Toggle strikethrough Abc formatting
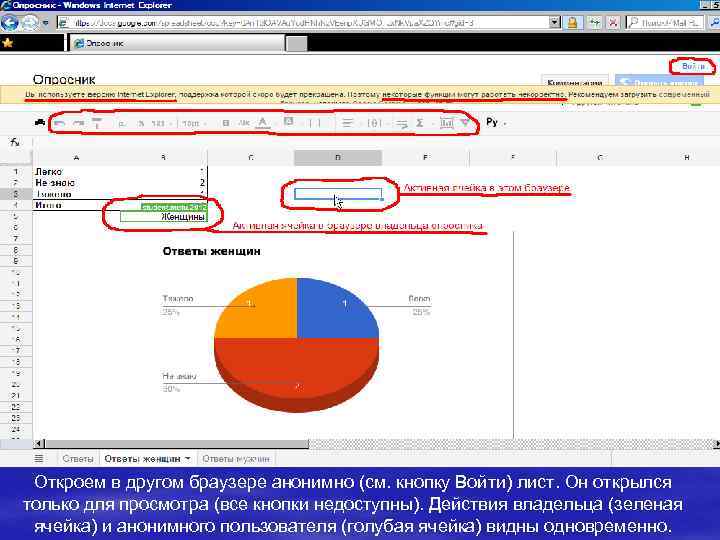 pyautogui.click(x=244, y=123)
